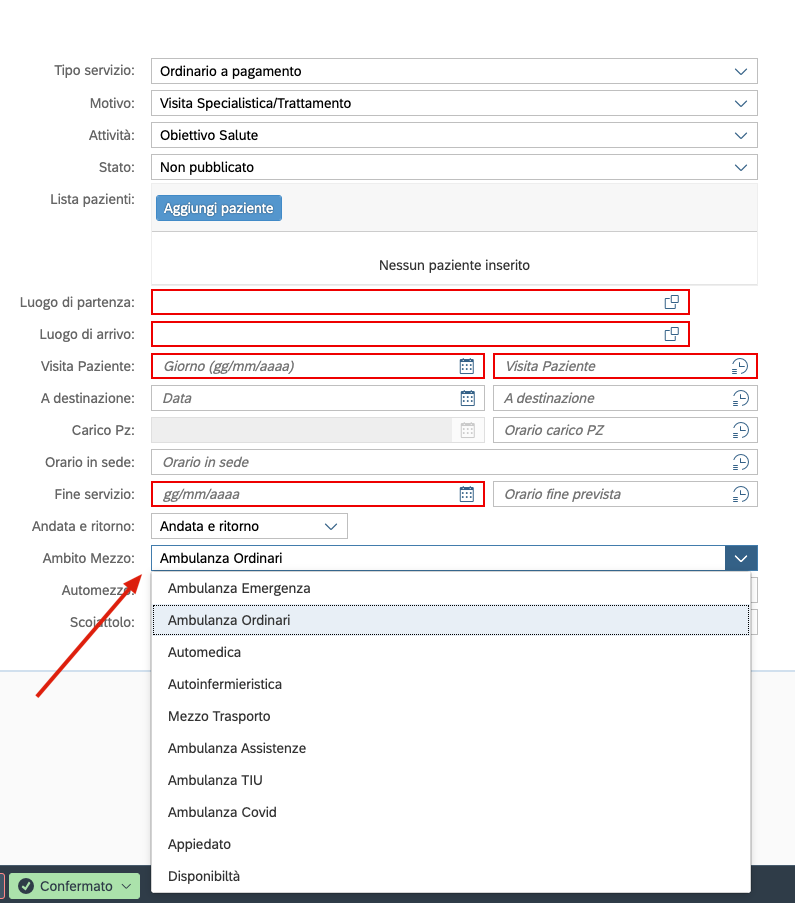Screen dimensions: 795x903
Task: Open time picker for Visita Paziente
Action: pos(740,366)
